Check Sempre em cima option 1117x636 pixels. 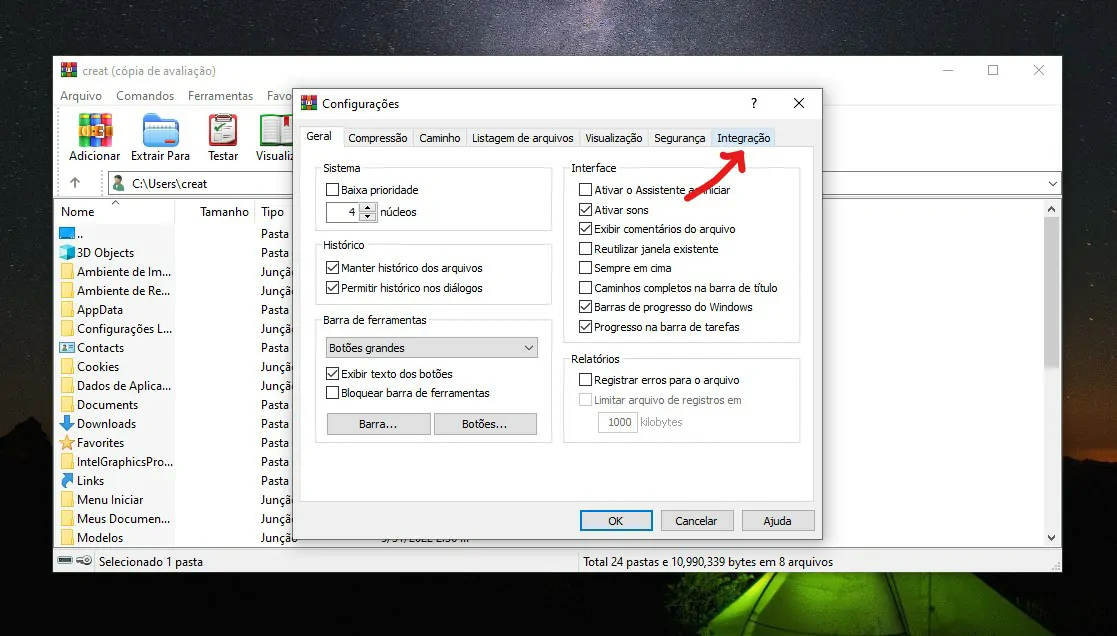(x=586, y=268)
